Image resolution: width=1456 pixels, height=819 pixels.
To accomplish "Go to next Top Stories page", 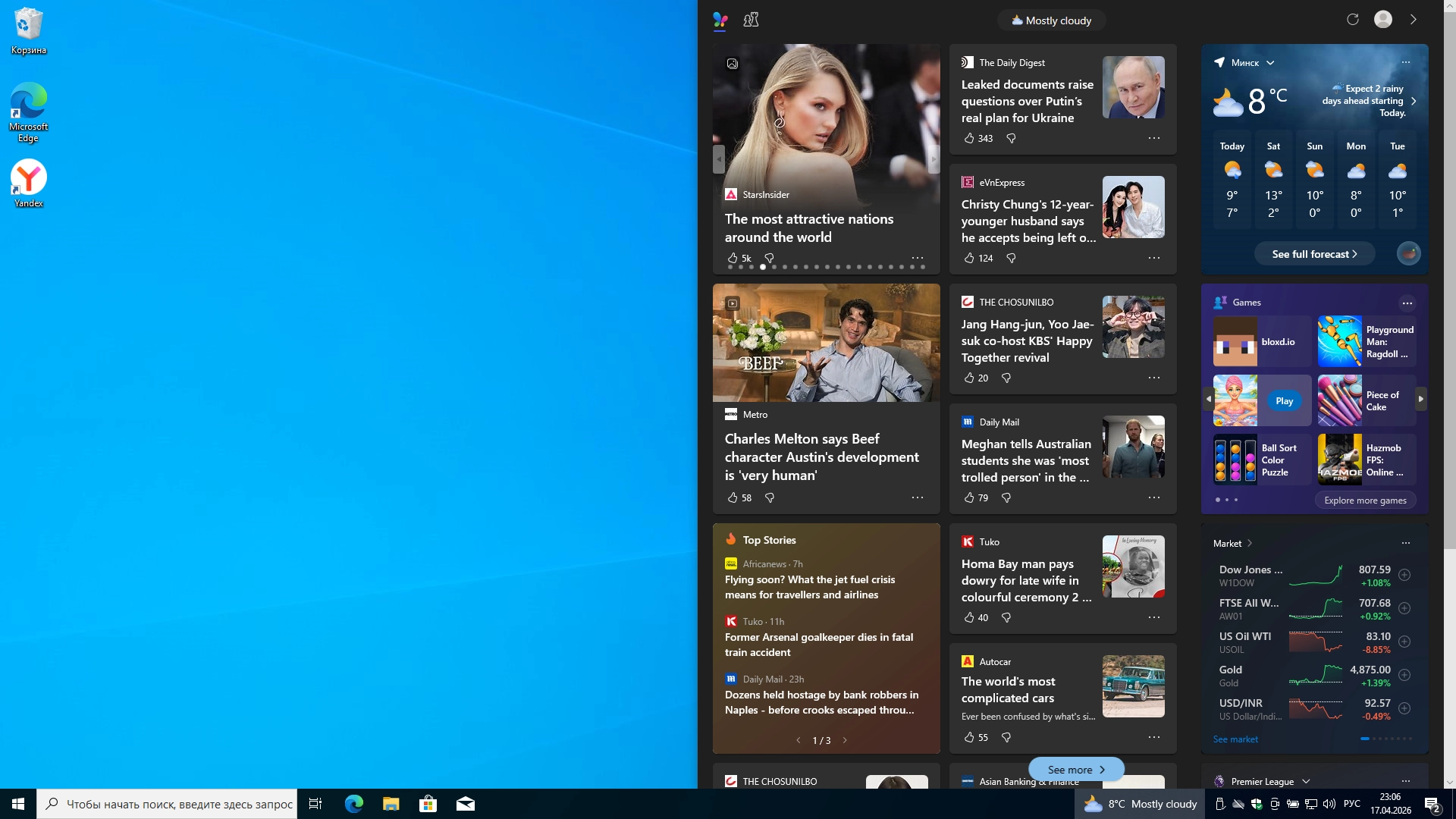I will (x=845, y=740).
